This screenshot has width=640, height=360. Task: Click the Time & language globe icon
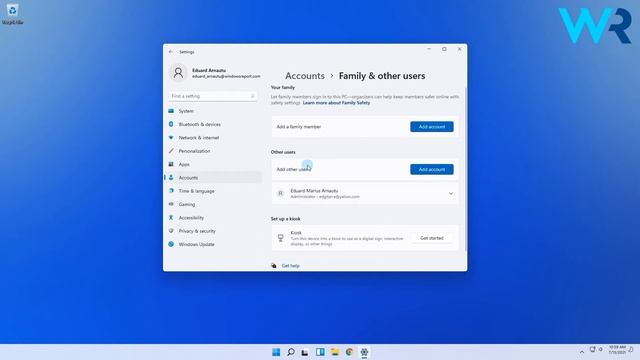coord(171,191)
